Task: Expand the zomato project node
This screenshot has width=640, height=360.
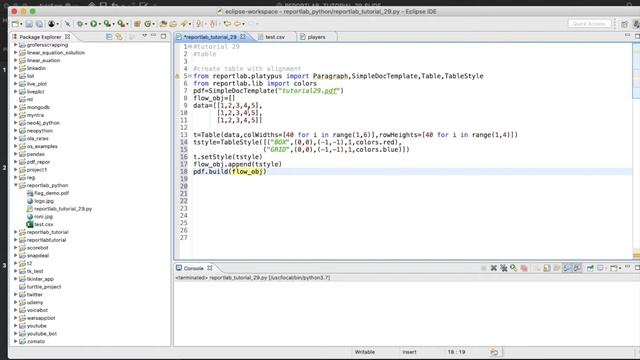Action: coord(16,342)
